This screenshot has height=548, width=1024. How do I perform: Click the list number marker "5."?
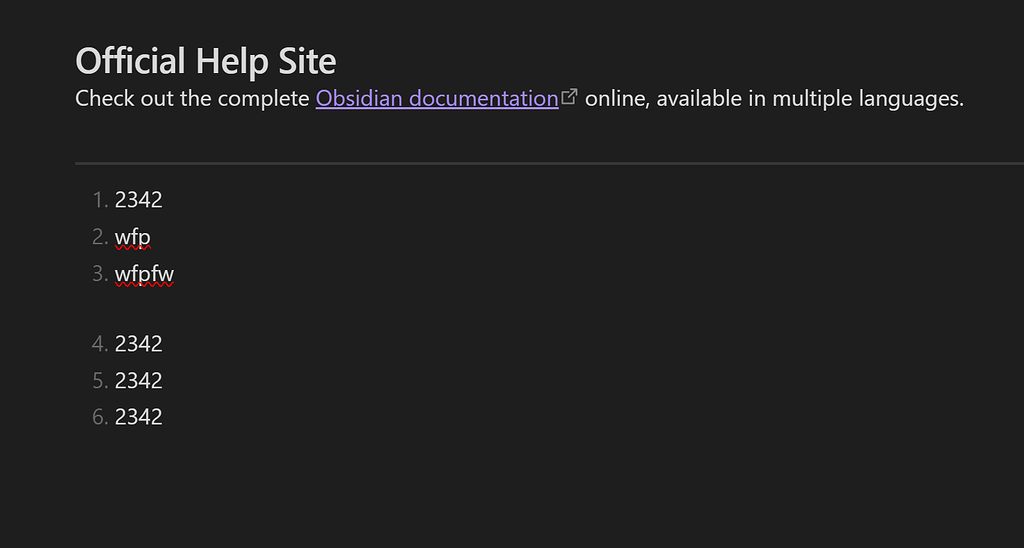(x=99, y=381)
